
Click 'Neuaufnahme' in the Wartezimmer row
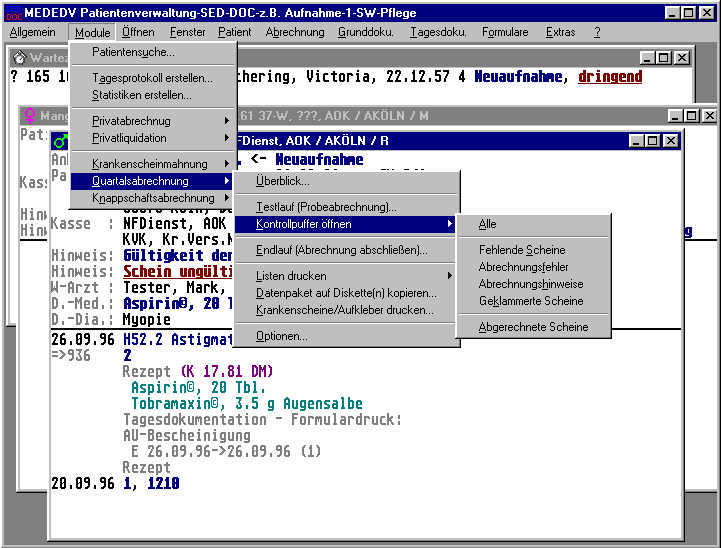(518, 77)
